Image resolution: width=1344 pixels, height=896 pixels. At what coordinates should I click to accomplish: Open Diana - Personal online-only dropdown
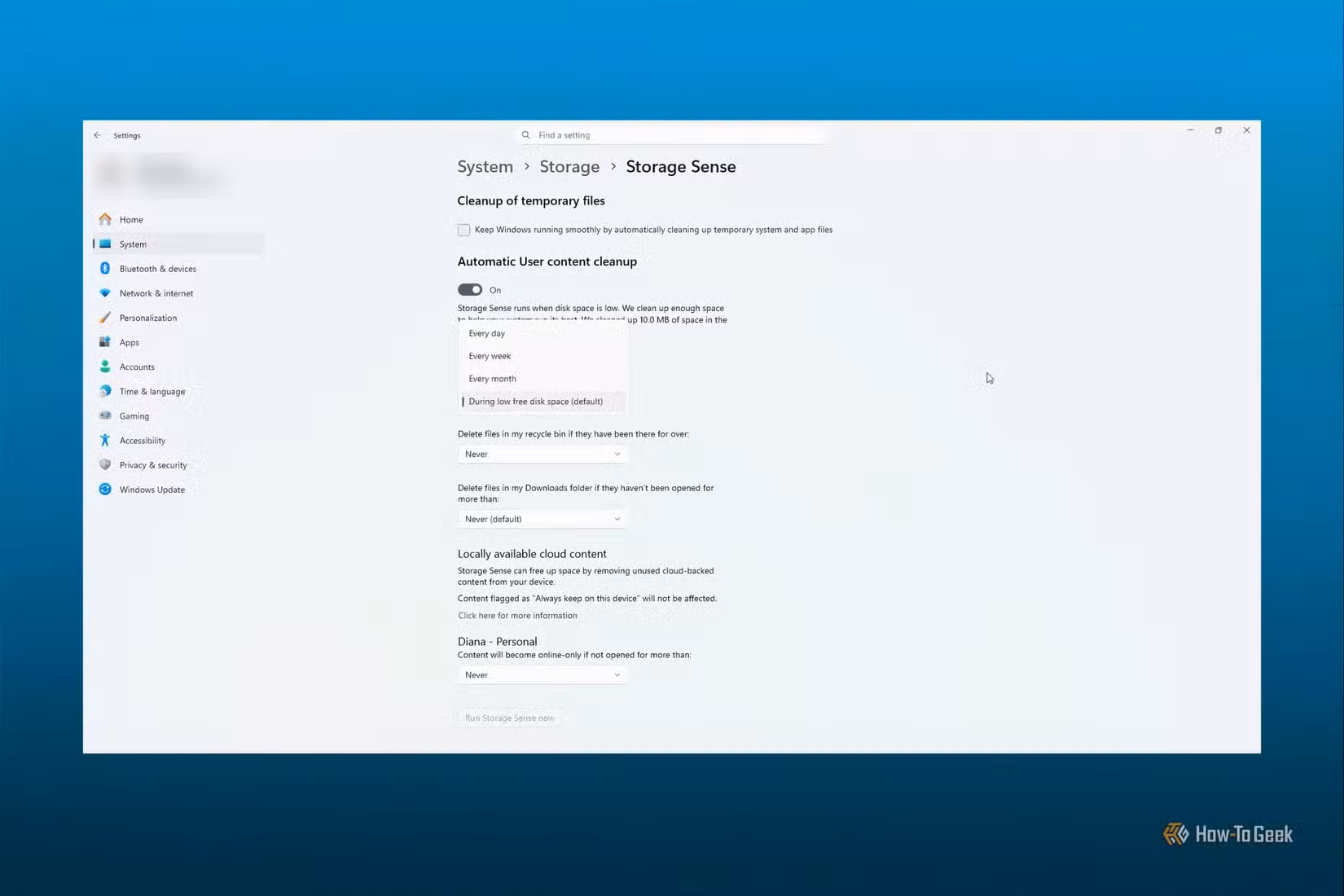[x=542, y=674]
